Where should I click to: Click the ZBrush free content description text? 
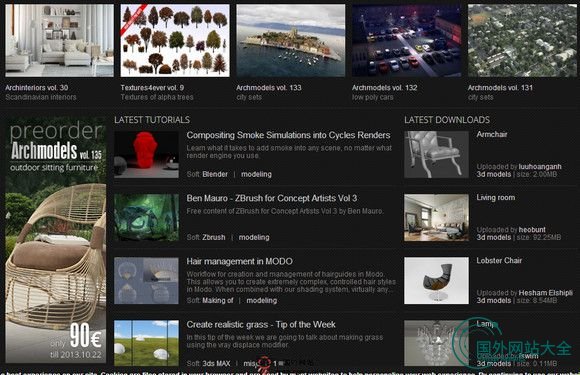[x=285, y=211]
